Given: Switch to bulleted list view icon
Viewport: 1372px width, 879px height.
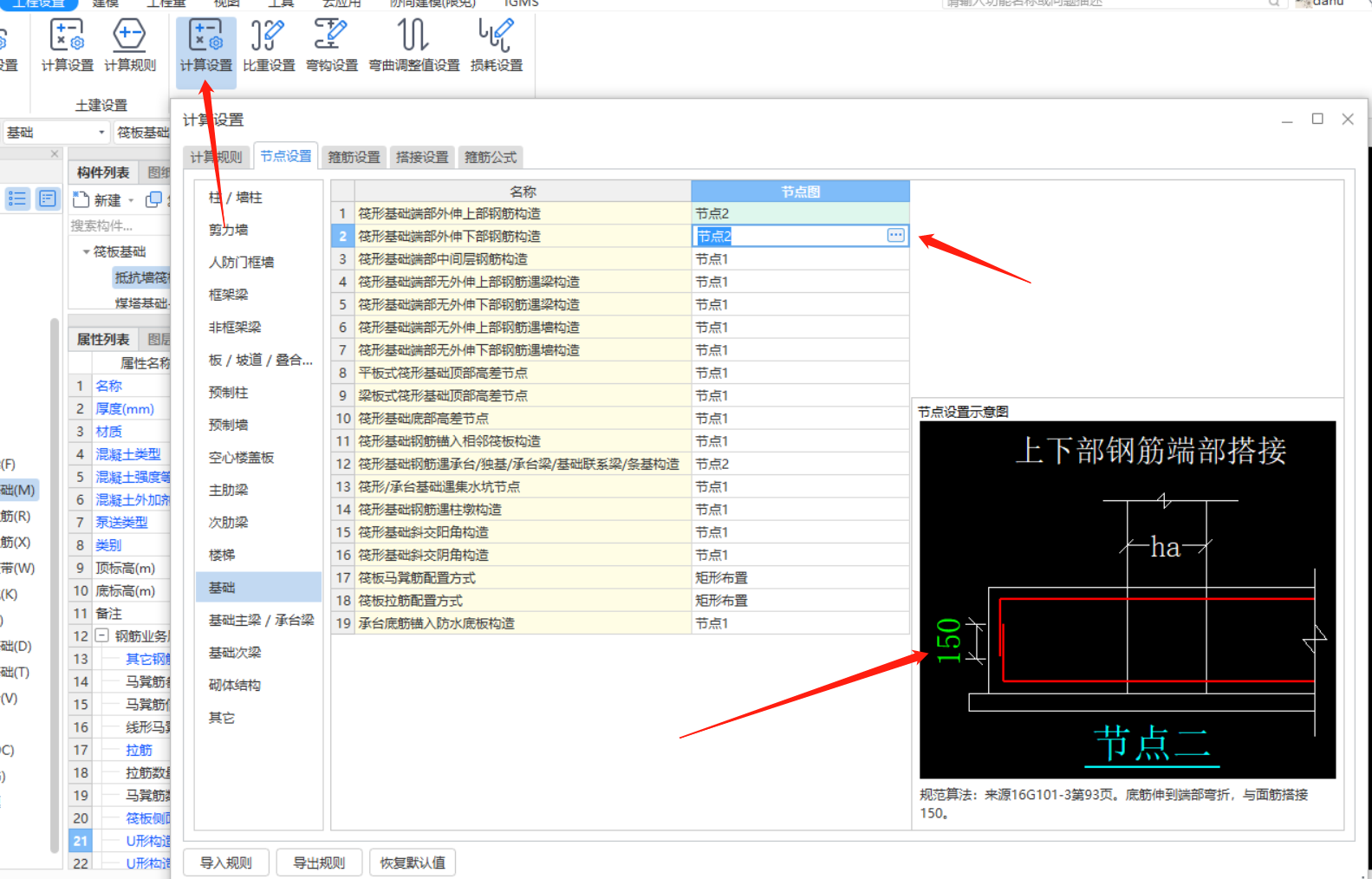Looking at the screenshot, I should tap(17, 199).
